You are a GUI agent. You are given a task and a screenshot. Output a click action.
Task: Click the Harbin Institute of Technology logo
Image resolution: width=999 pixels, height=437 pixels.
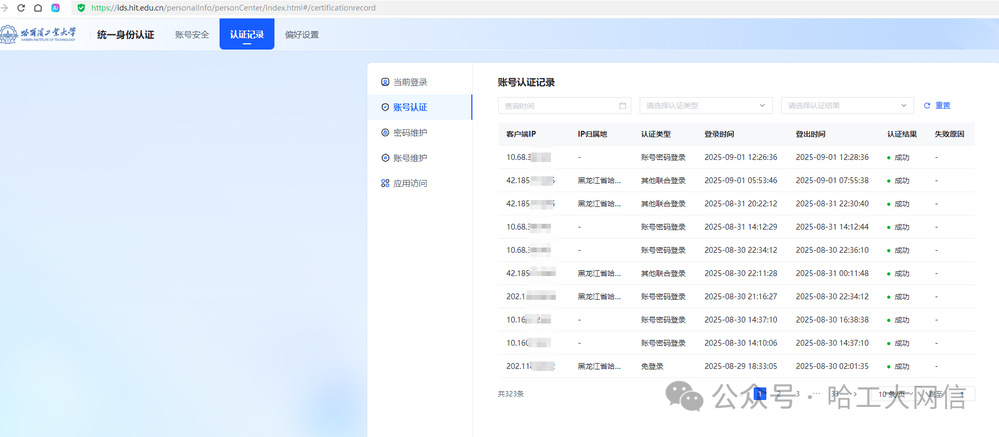point(40,35)
